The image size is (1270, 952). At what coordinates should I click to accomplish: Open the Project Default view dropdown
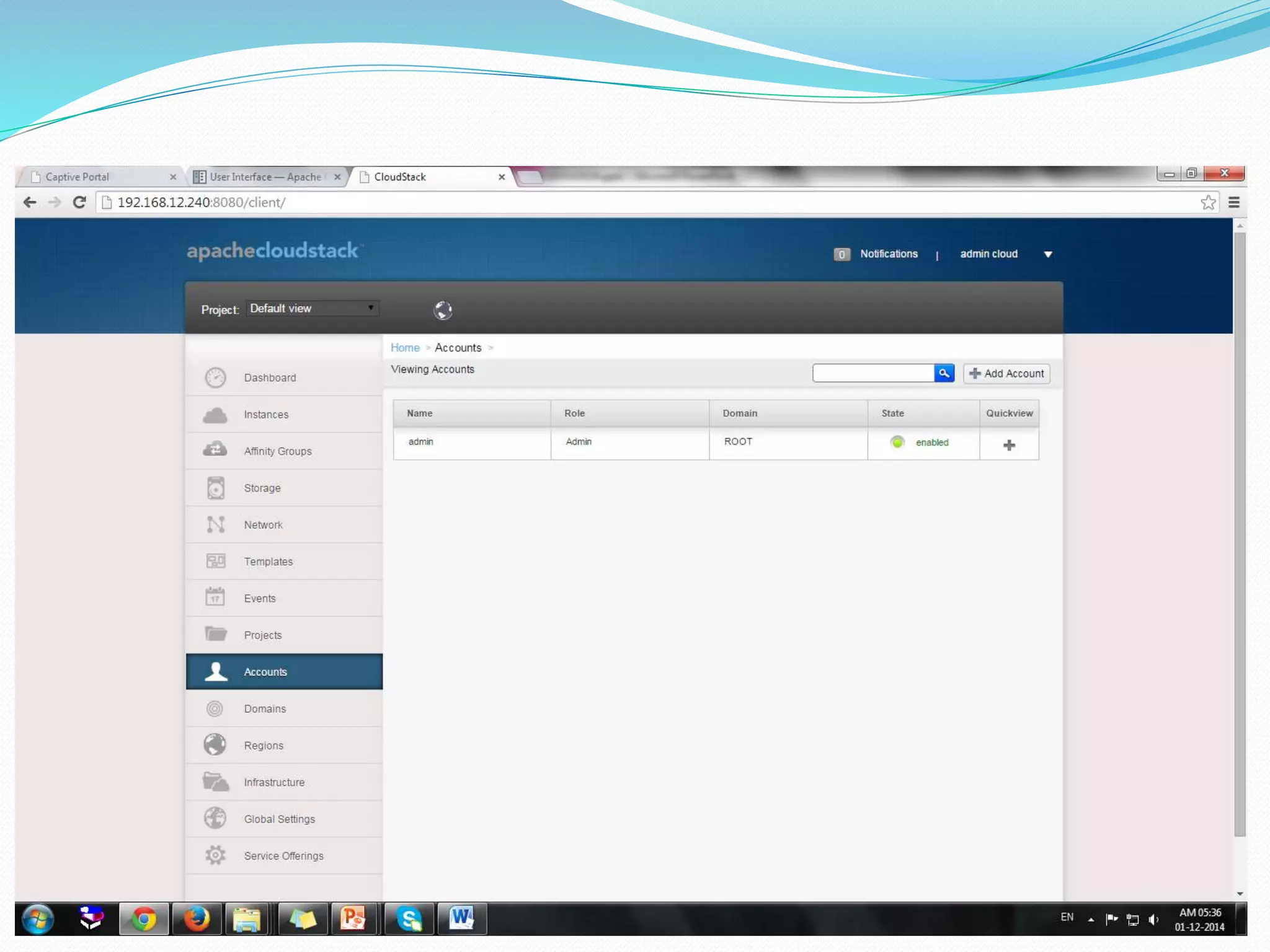(x=313, y=309)
